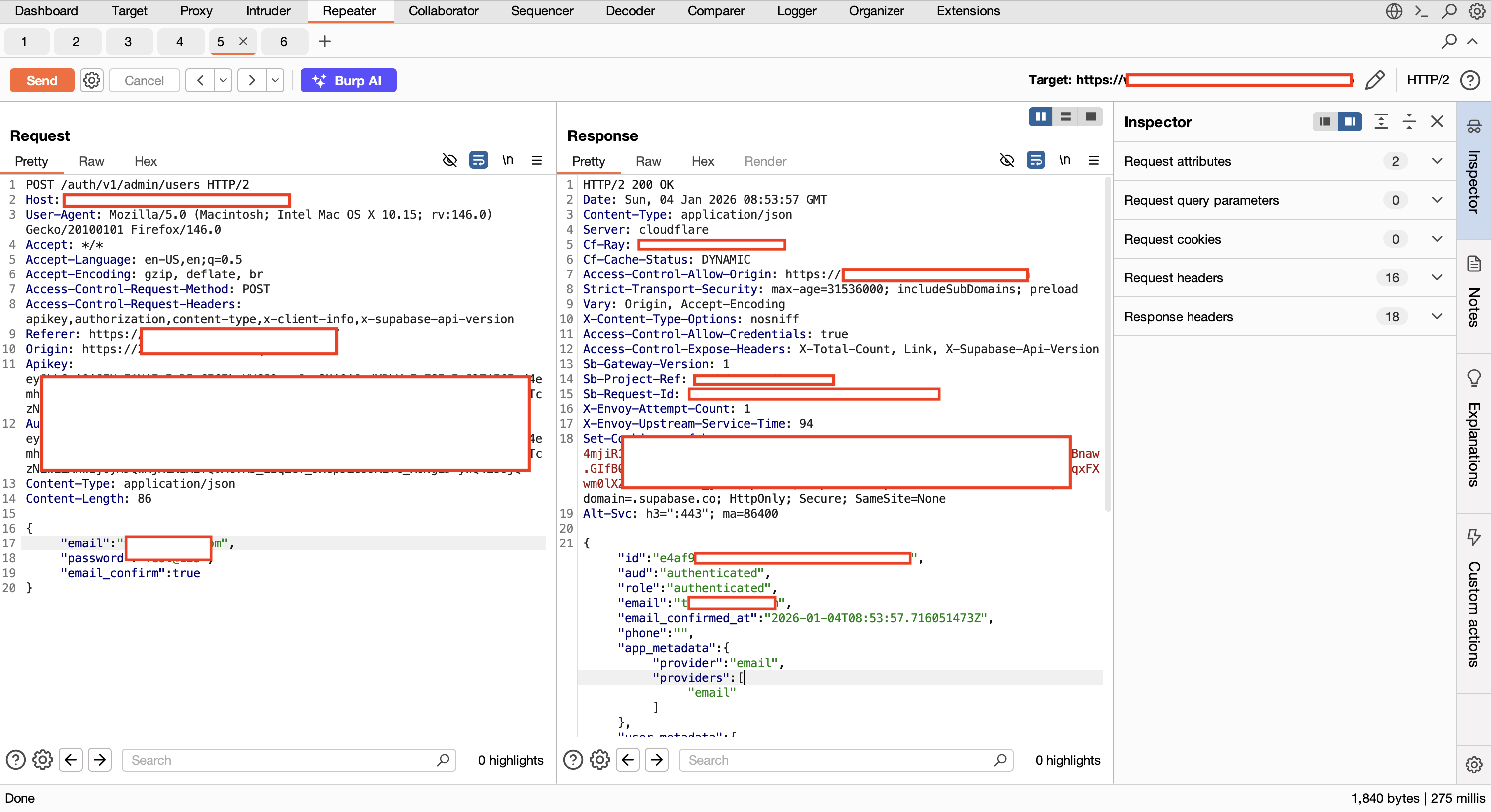Close Repeater tab 5

243,42
